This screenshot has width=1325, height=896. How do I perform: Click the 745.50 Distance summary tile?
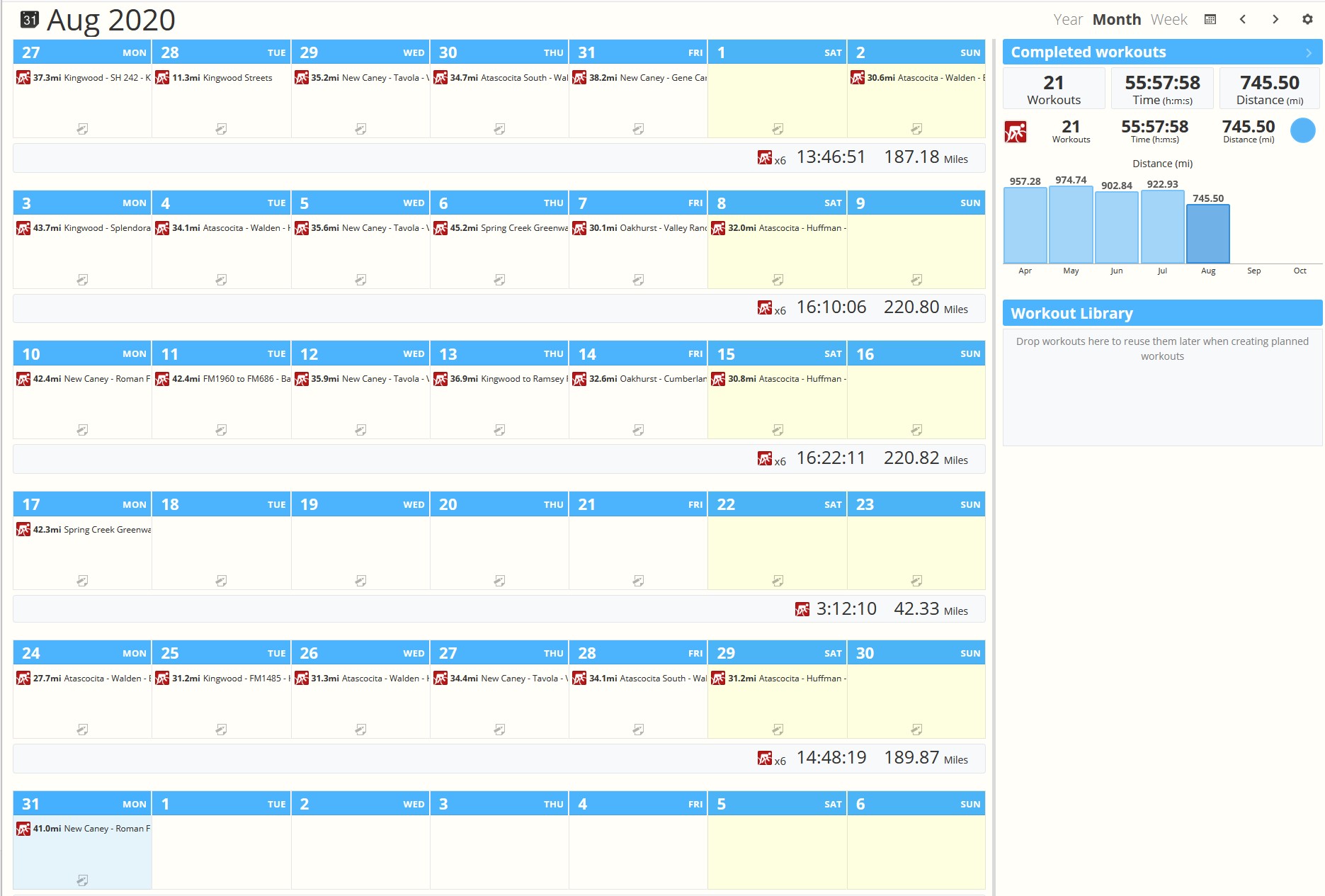(1270, 89)
